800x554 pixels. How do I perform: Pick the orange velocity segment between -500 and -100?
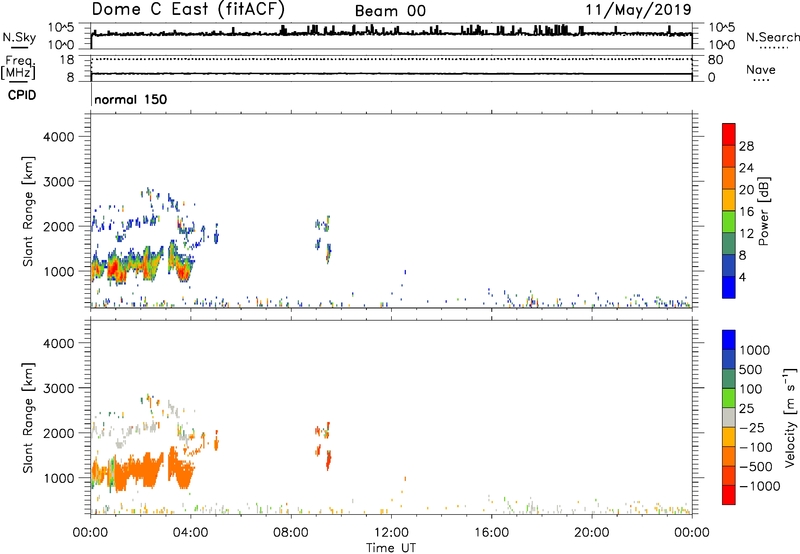click(729, 457)
